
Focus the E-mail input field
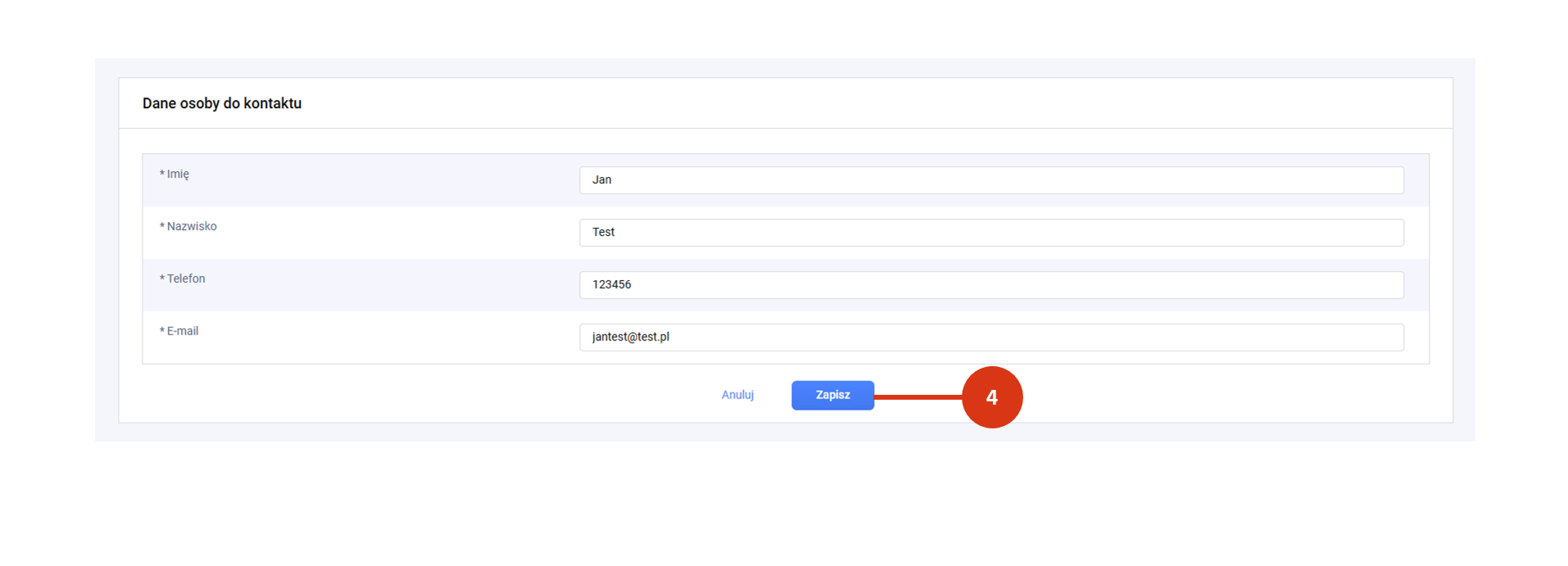(x=991, y=337)
